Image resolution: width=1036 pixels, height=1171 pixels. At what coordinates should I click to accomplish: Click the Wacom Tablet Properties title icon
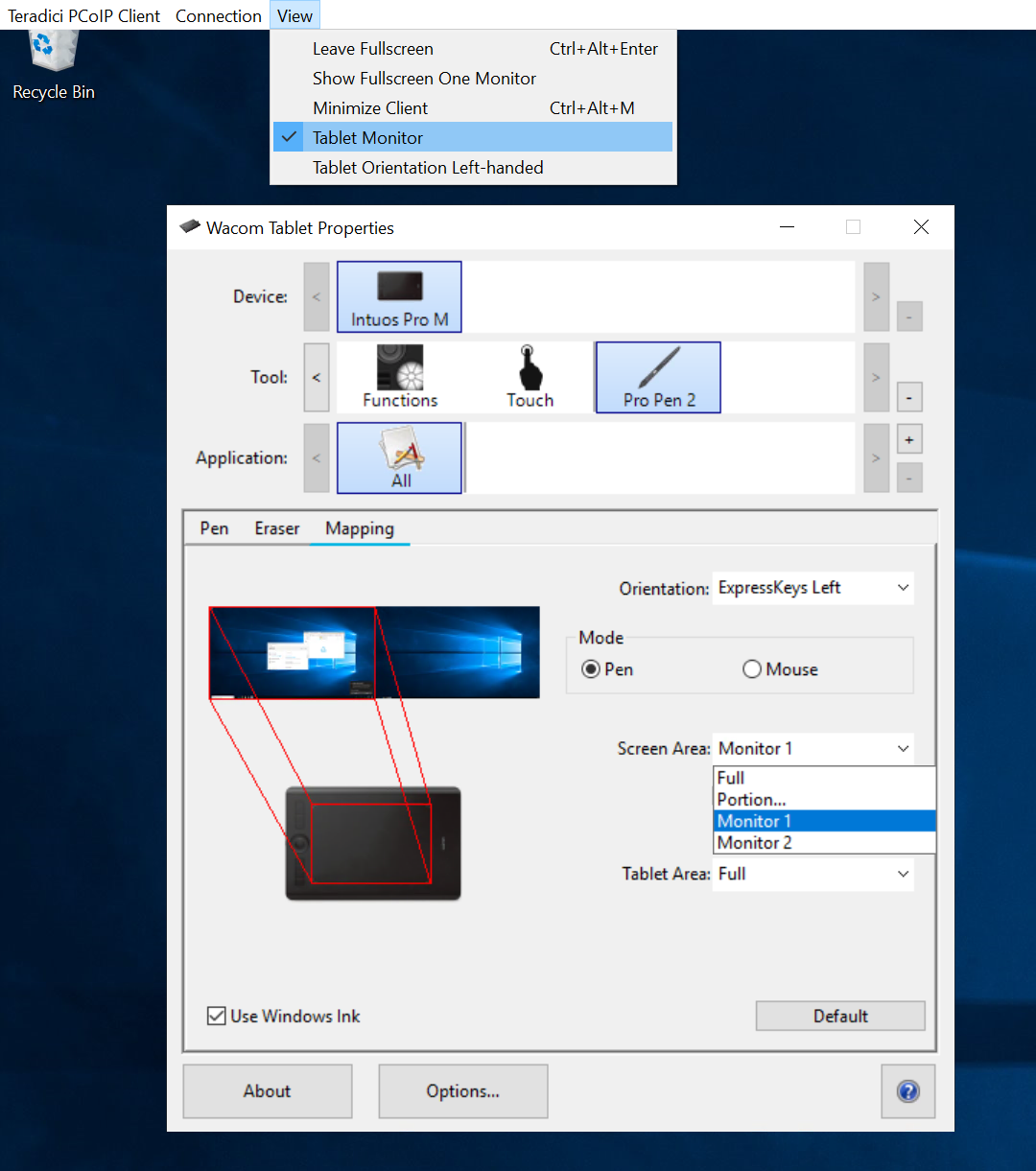tap(190, 227)
